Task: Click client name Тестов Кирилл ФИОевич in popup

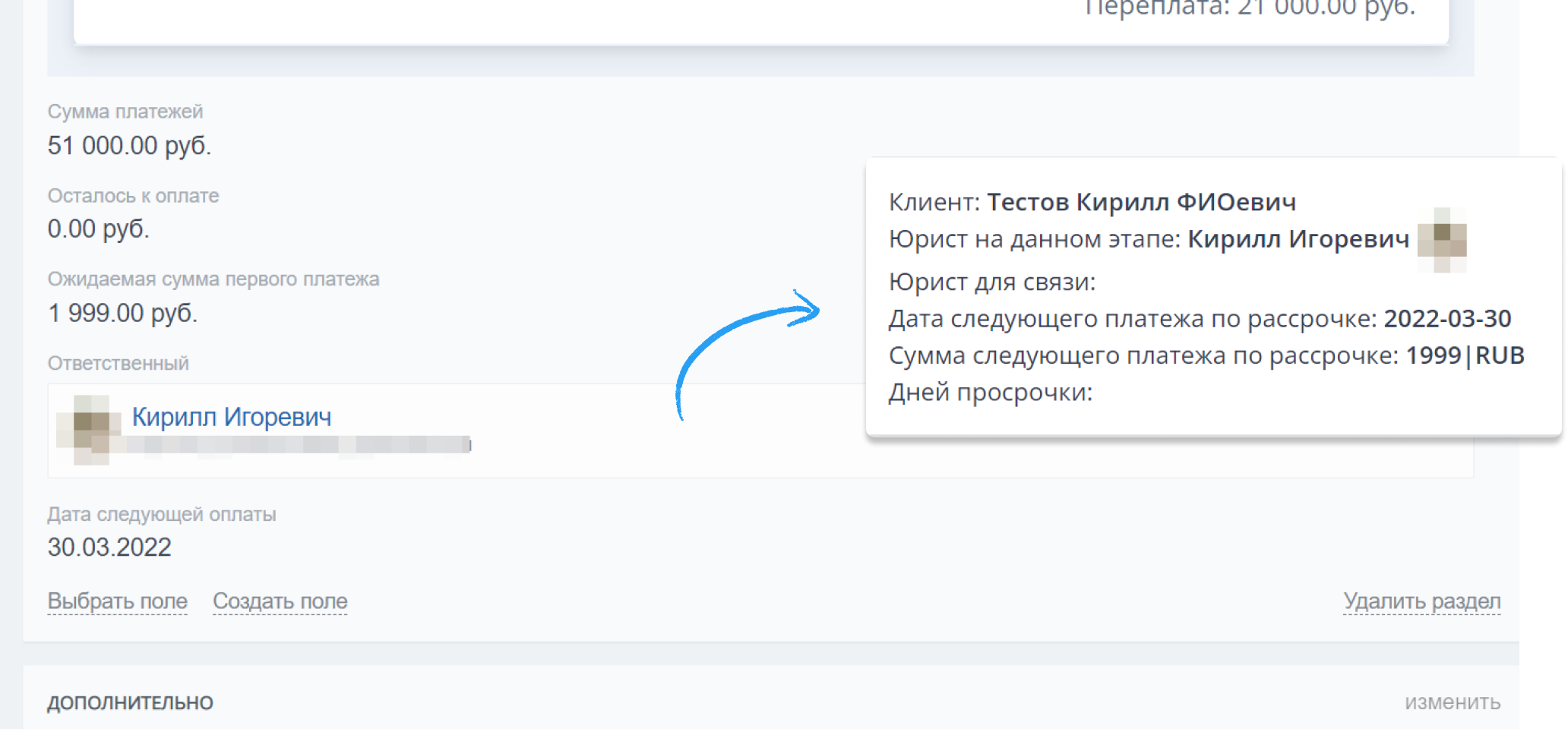Action: click(x=1141, y=202)
